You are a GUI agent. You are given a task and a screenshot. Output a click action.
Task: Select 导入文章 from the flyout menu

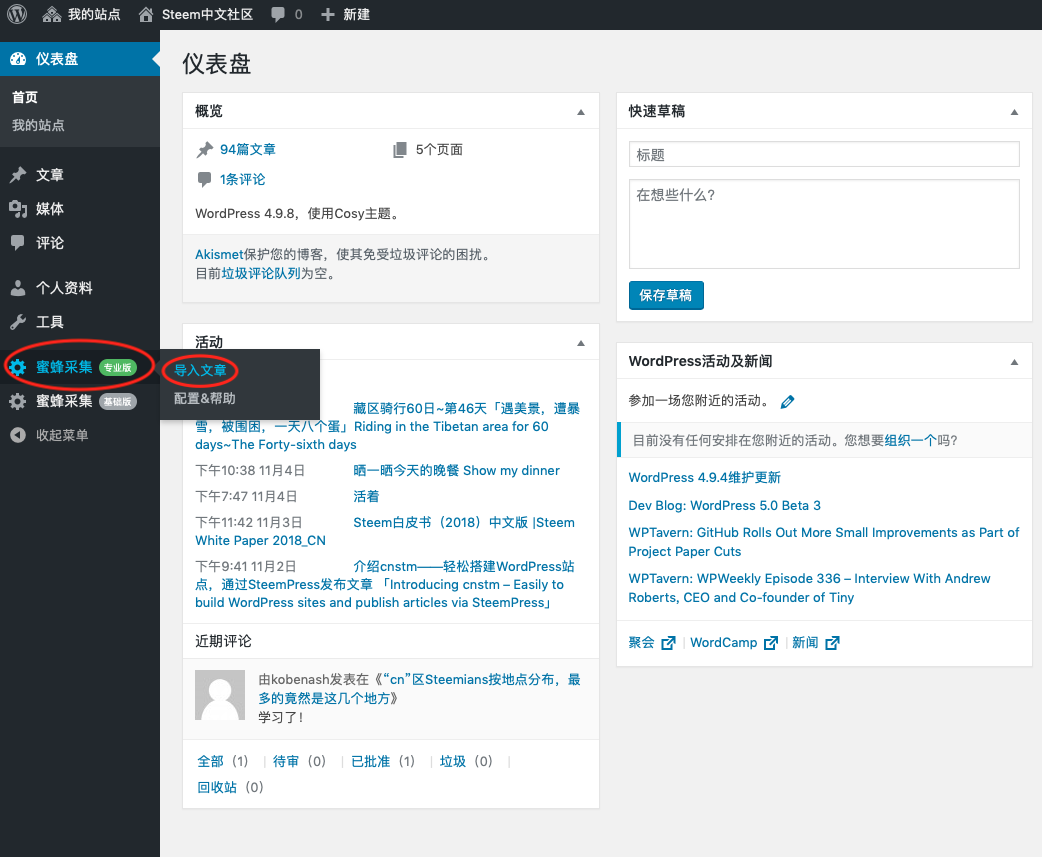[200, 370]
